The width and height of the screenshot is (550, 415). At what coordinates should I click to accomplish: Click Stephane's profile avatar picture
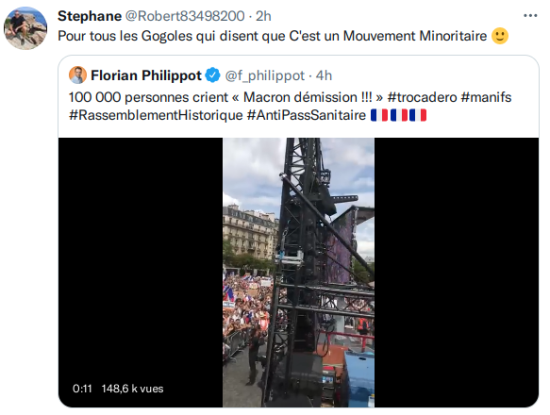coord(25,28)
